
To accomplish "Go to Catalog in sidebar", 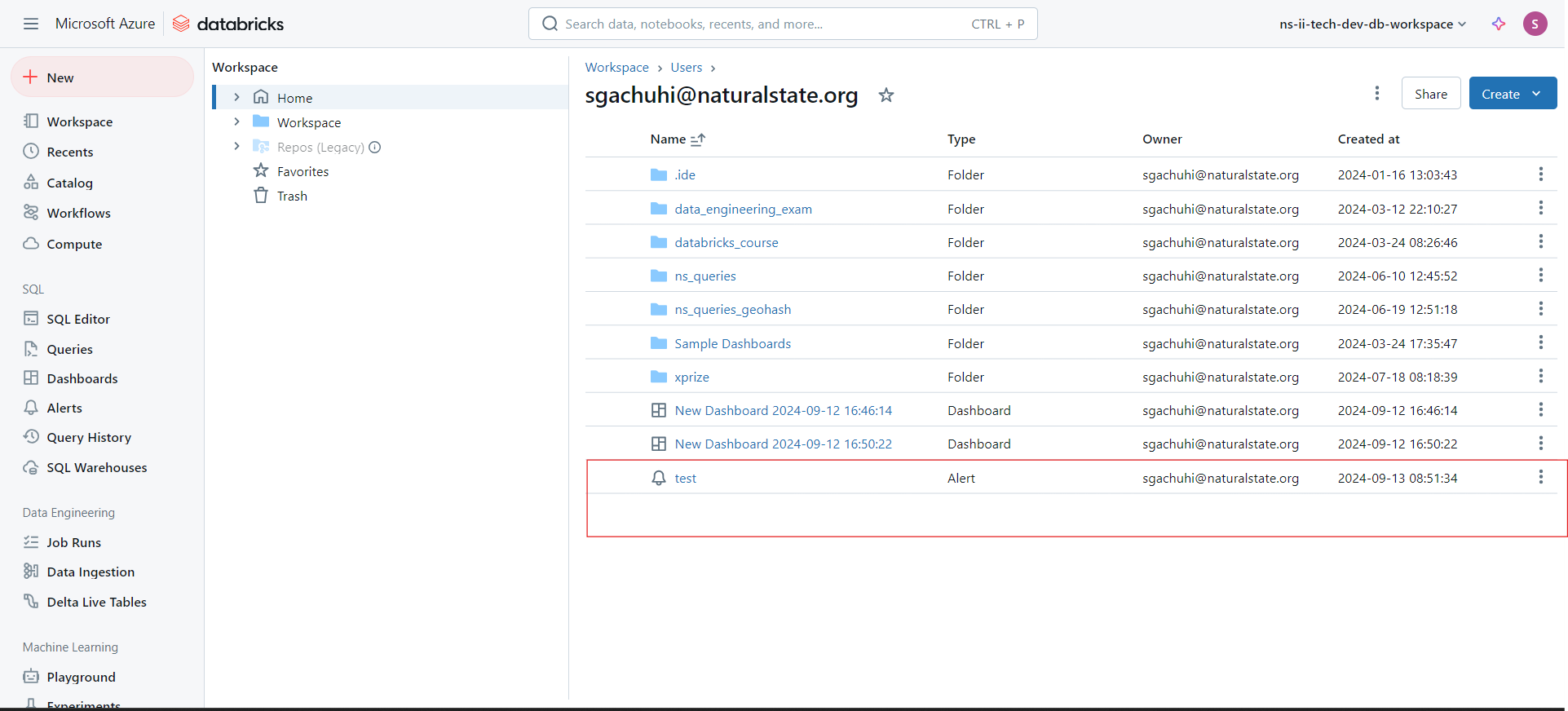I will [70, 183].
